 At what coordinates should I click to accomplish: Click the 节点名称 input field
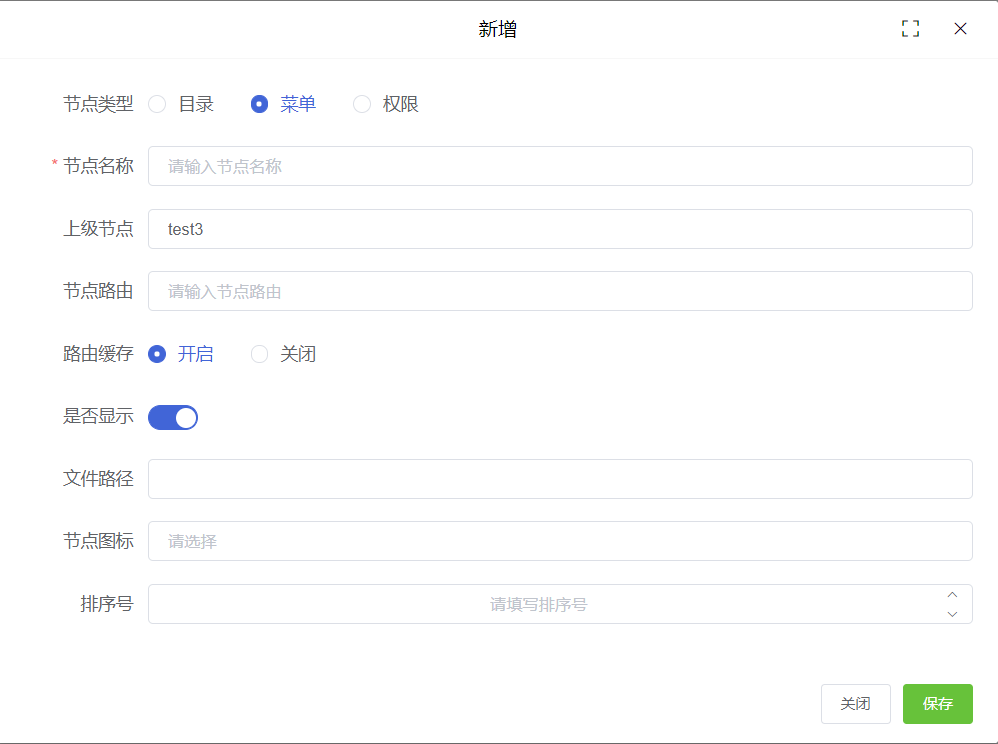point(560,166)
